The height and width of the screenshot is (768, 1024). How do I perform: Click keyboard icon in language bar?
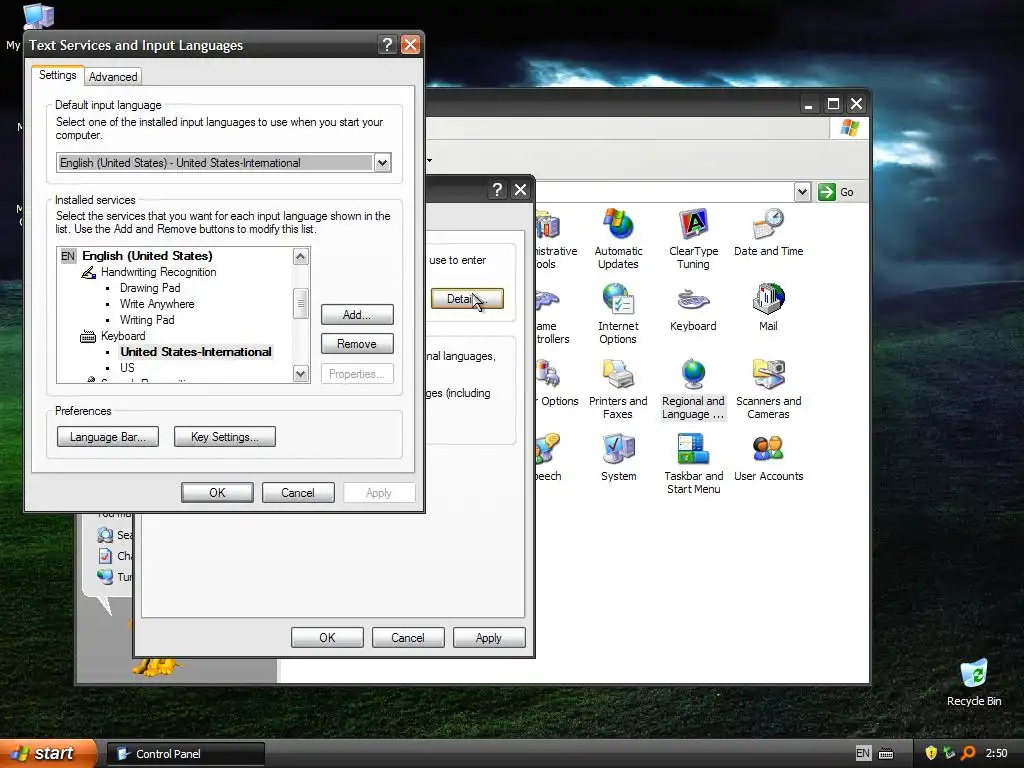click(886, 754)
